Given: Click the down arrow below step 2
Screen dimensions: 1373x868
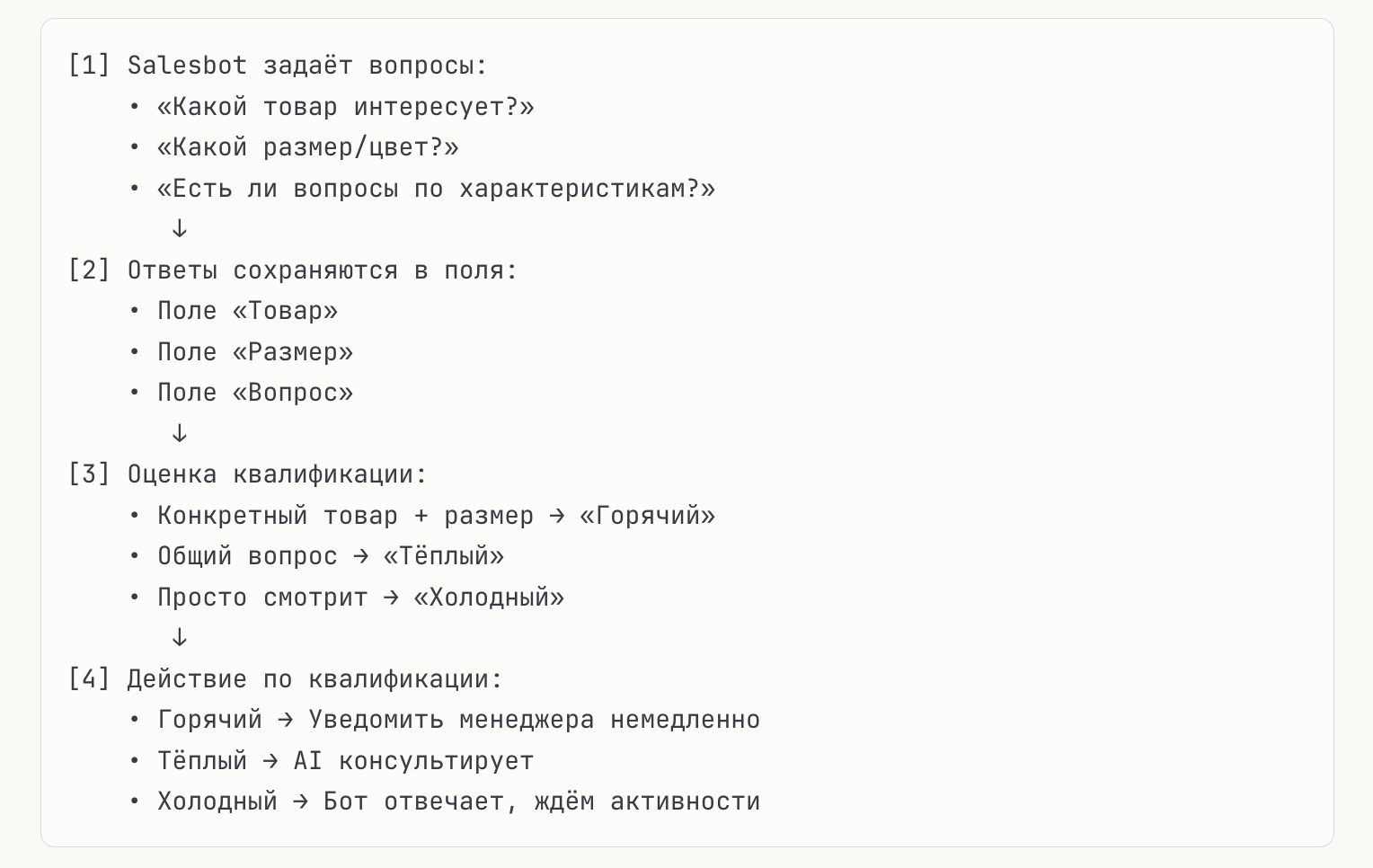Looking at the screenshot, I should pos(180,434).
